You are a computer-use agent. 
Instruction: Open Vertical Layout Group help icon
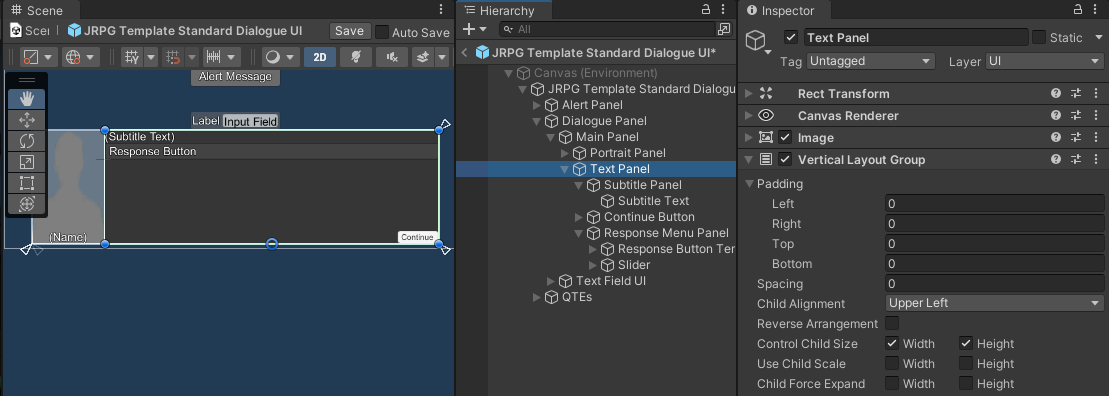1056,160
